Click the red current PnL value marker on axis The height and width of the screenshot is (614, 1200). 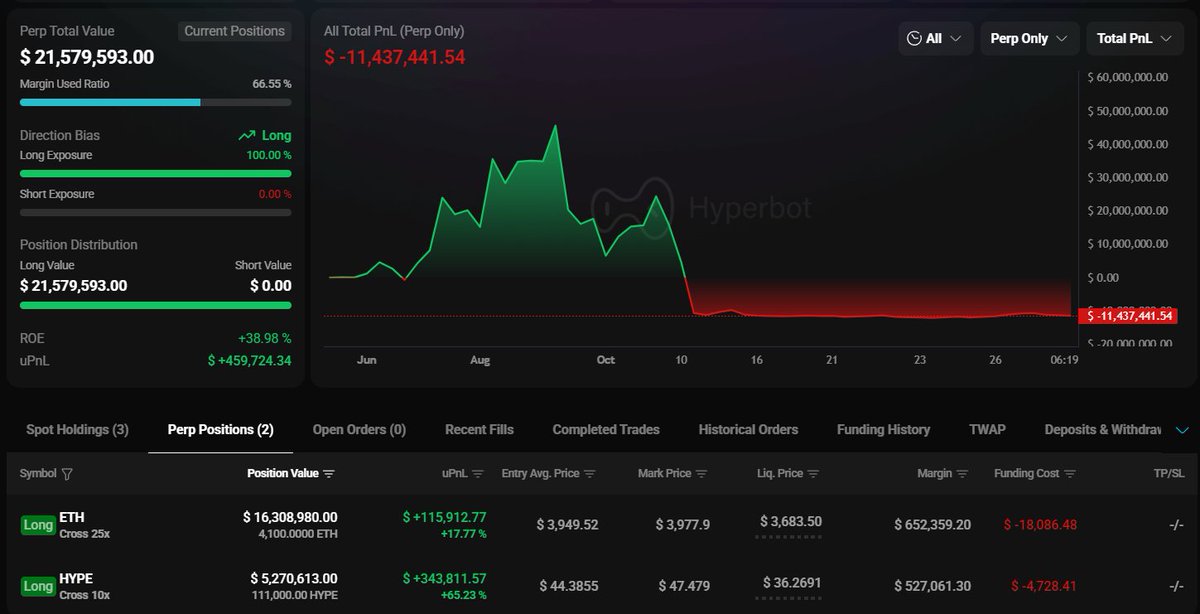(1128, 316)
